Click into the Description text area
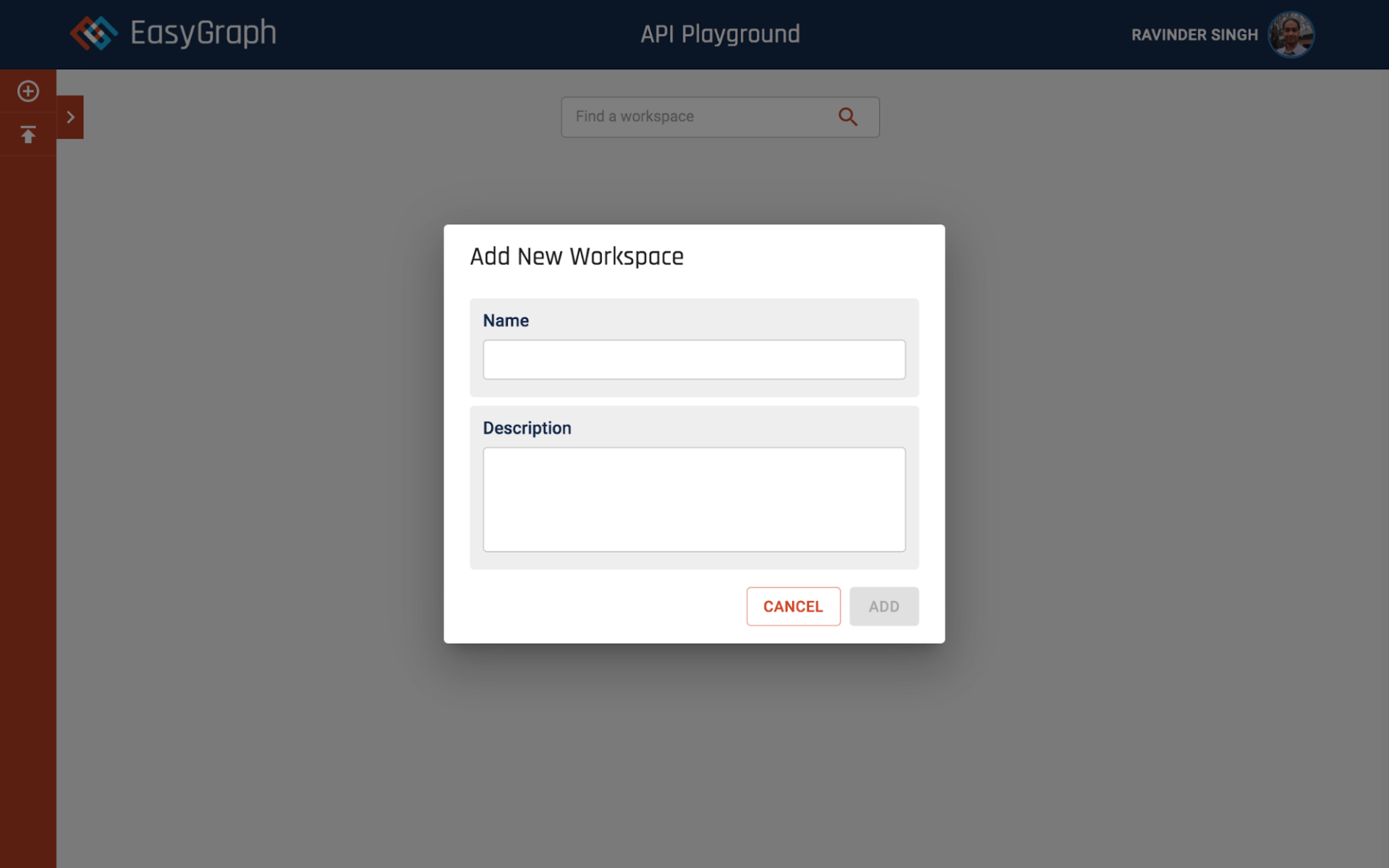 pos(694,499)
